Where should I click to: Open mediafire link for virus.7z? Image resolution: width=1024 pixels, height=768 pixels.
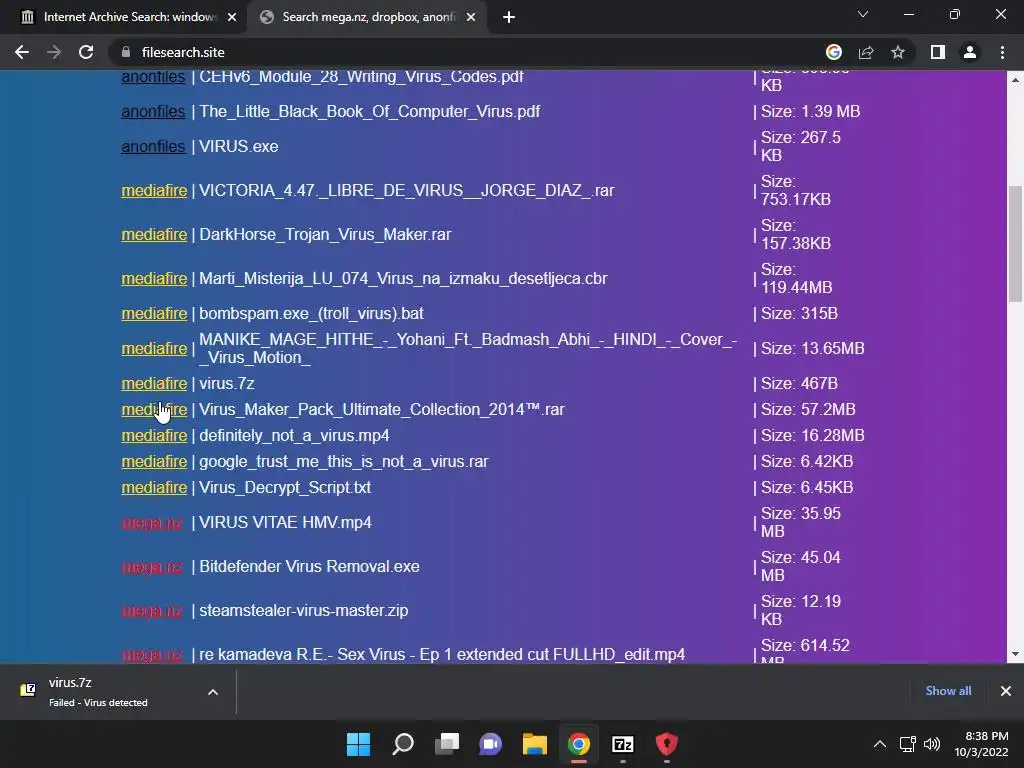[154, 383]
